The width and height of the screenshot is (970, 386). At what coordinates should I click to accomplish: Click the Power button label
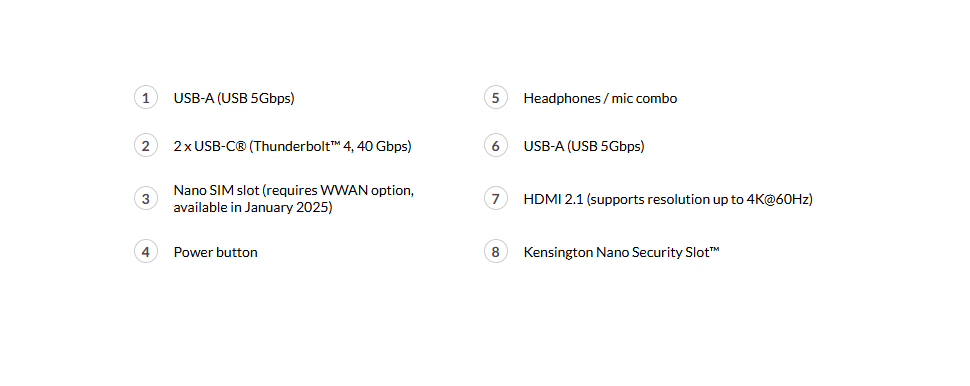(215, 252)
